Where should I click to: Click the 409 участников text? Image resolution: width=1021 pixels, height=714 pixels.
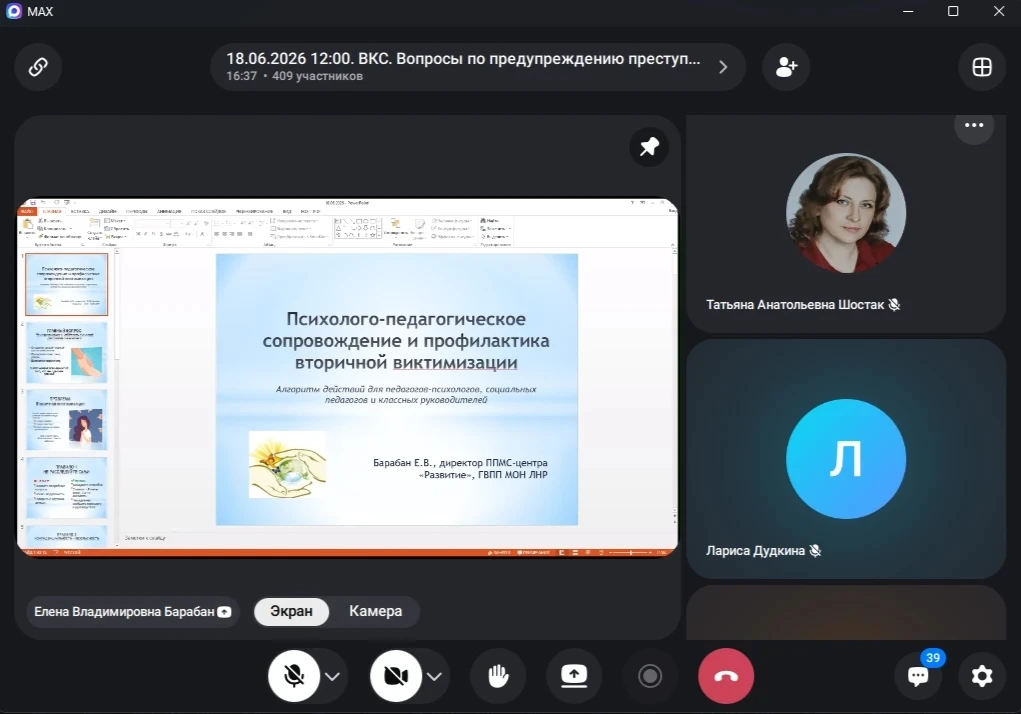[x=317, y=76]
